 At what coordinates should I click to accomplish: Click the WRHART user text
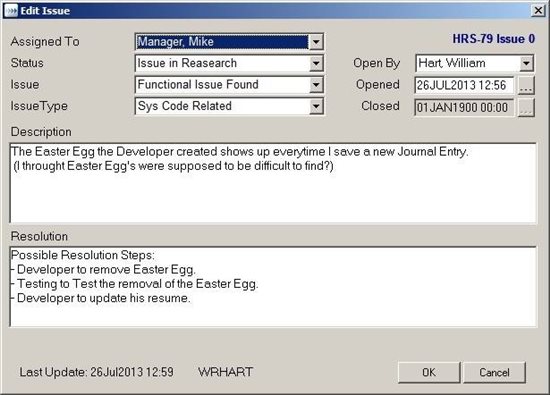tap(225, 372)
